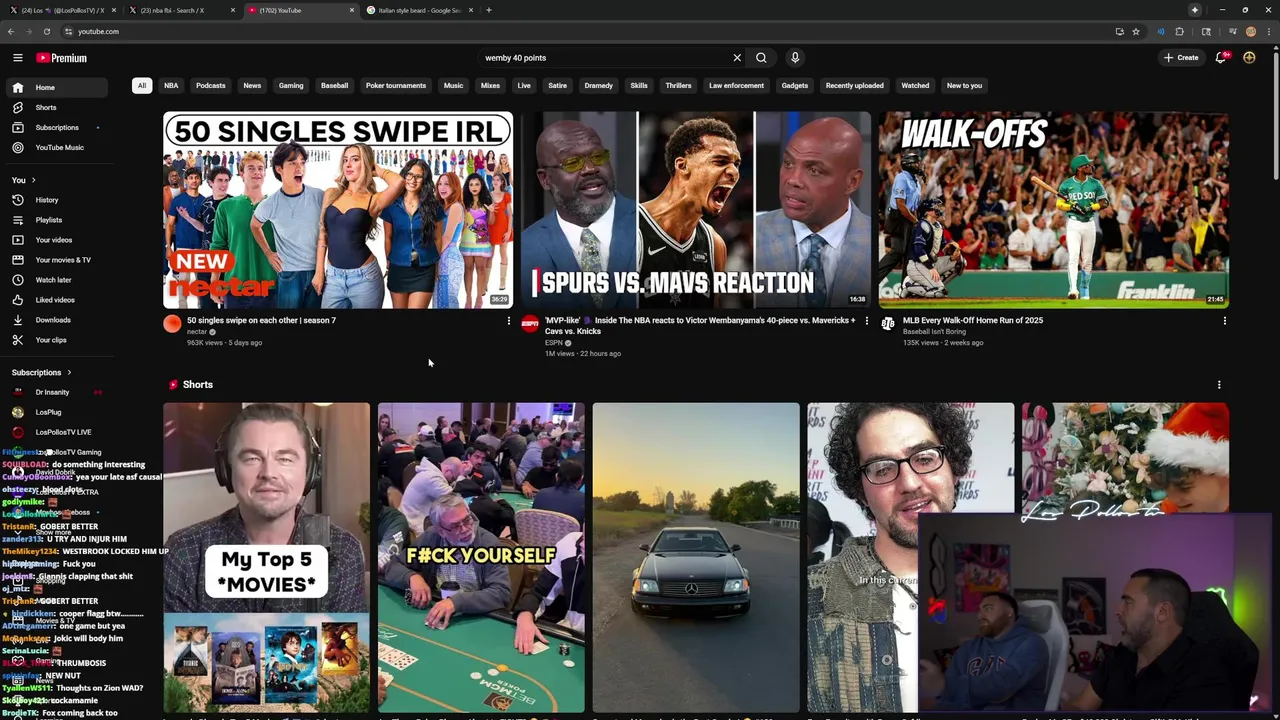Select the Watched chip
This screenshot has width=1280, height=720.
[x=915, y=86]
